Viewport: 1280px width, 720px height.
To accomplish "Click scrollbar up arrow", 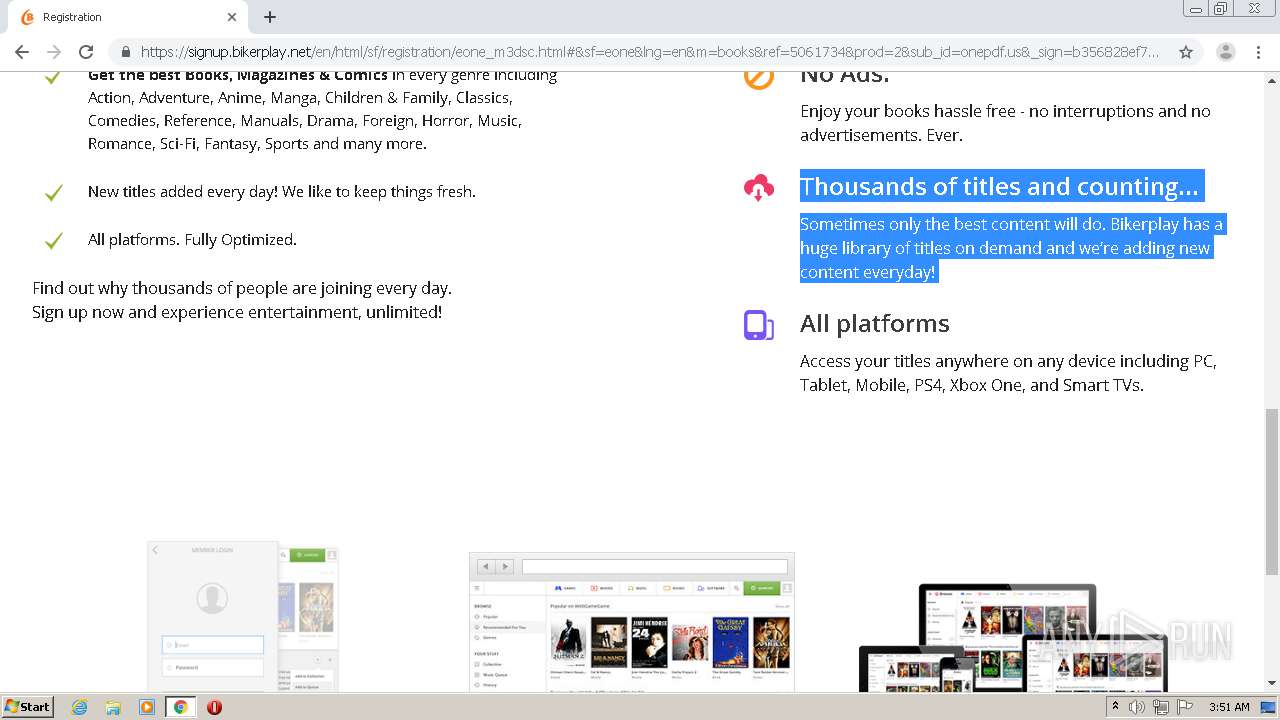I will [1272, 80].
